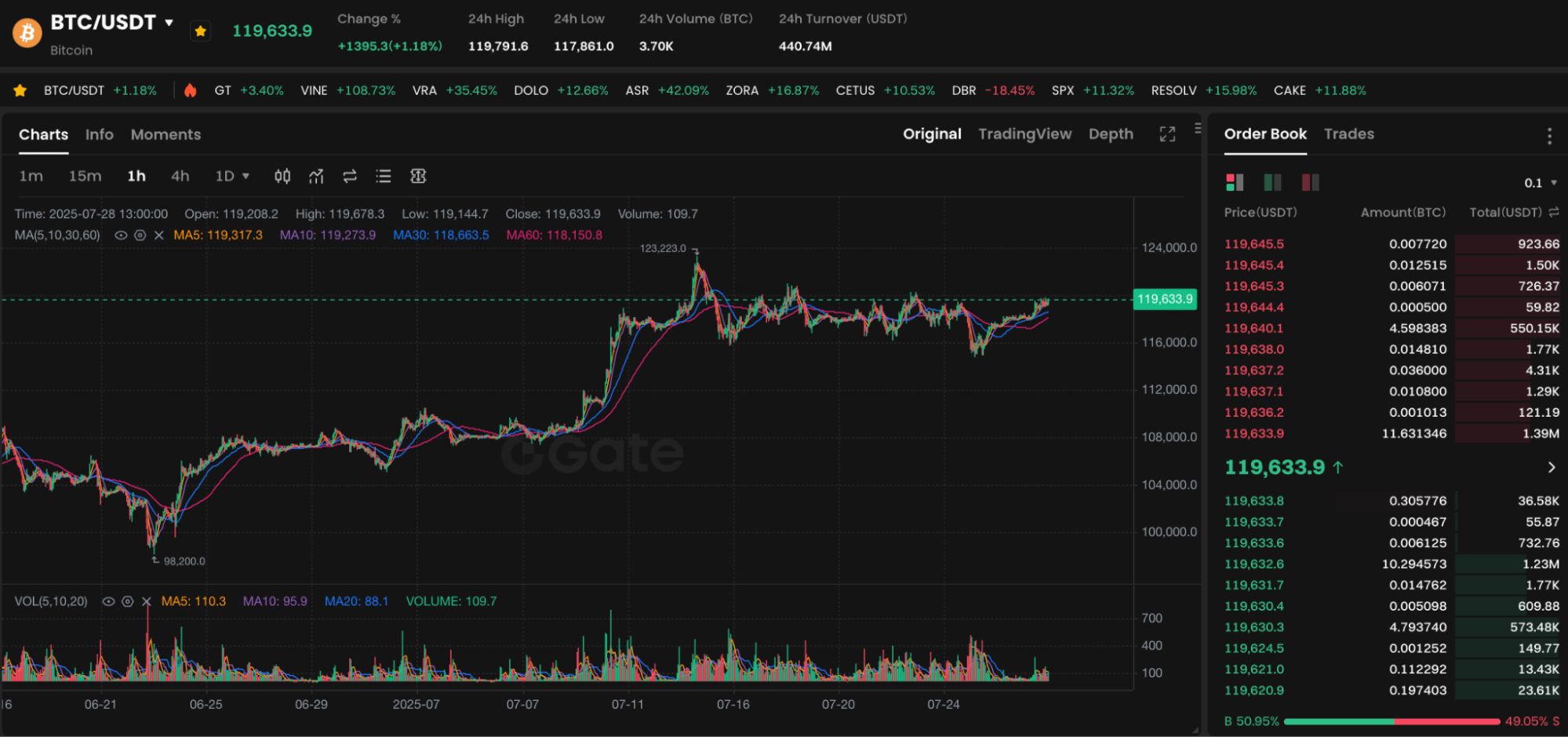Open RESOLV +15.98% in ticker bar

coord(1203,91)
